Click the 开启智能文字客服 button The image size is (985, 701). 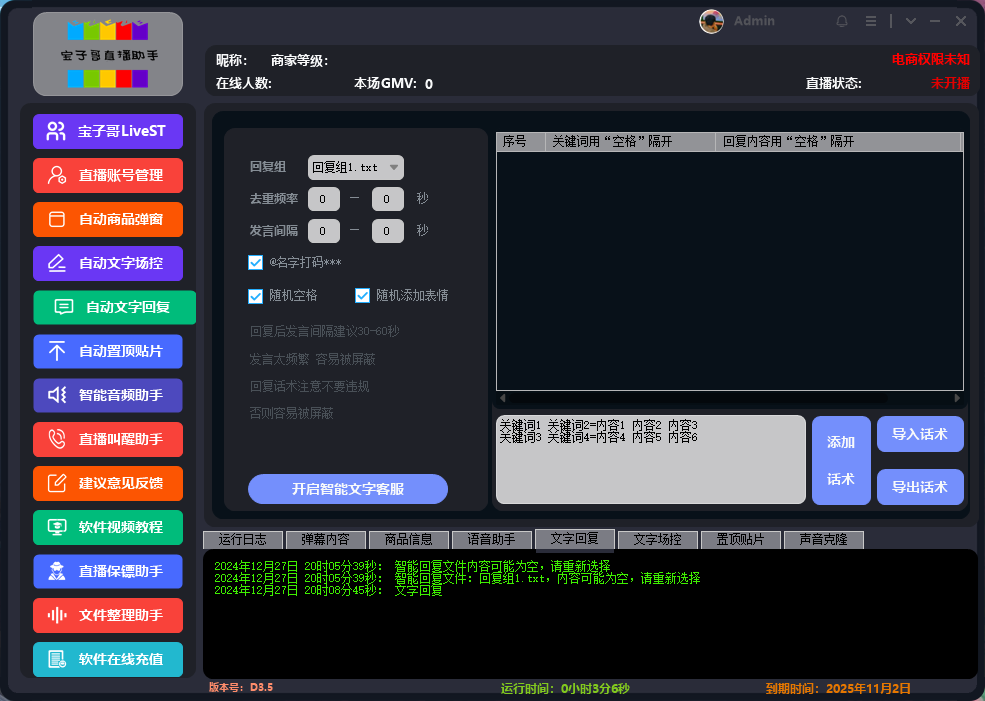(x=347, y=488)
